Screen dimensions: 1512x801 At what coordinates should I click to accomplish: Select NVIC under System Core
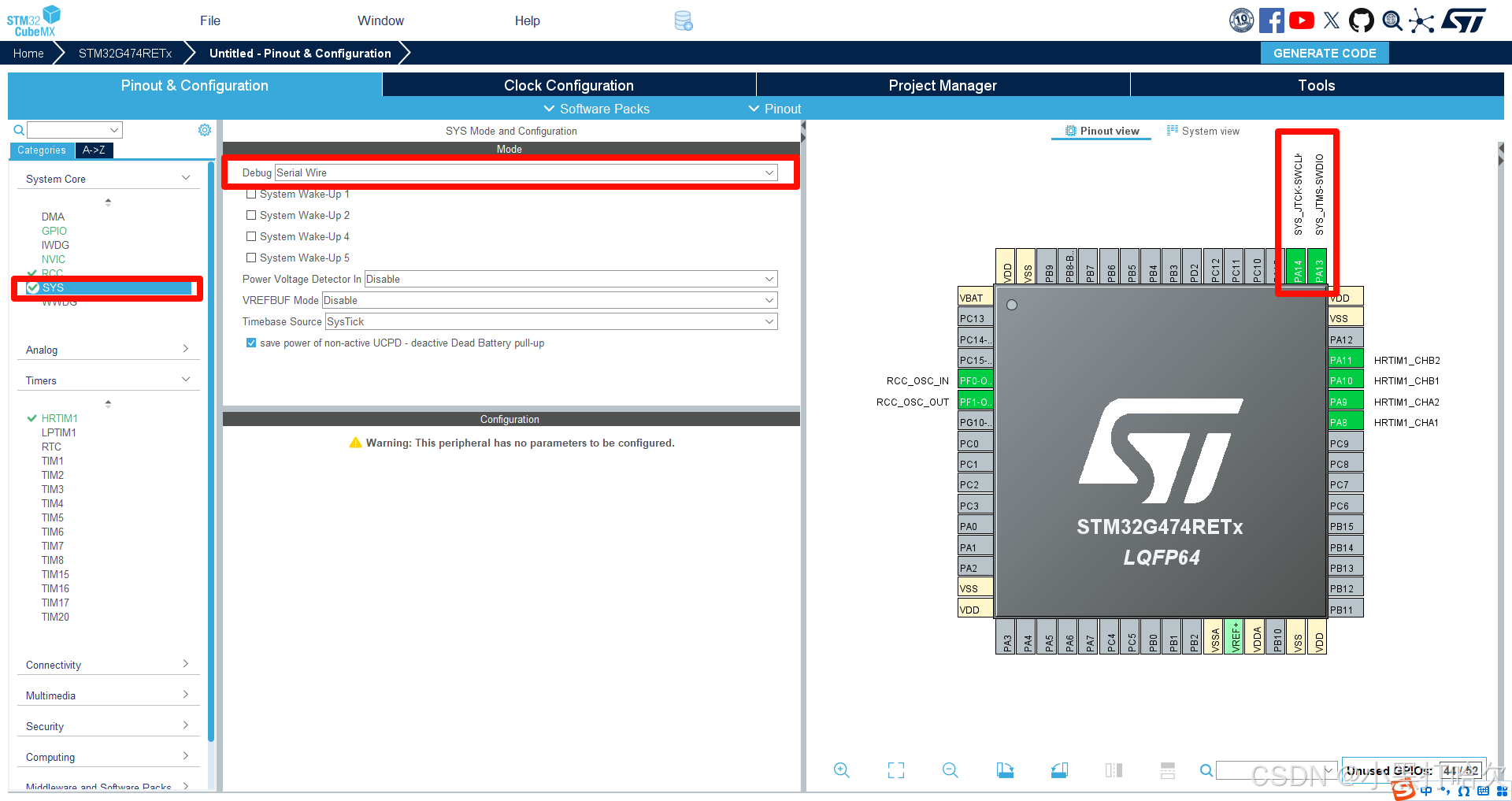click(x=54, y=259)
